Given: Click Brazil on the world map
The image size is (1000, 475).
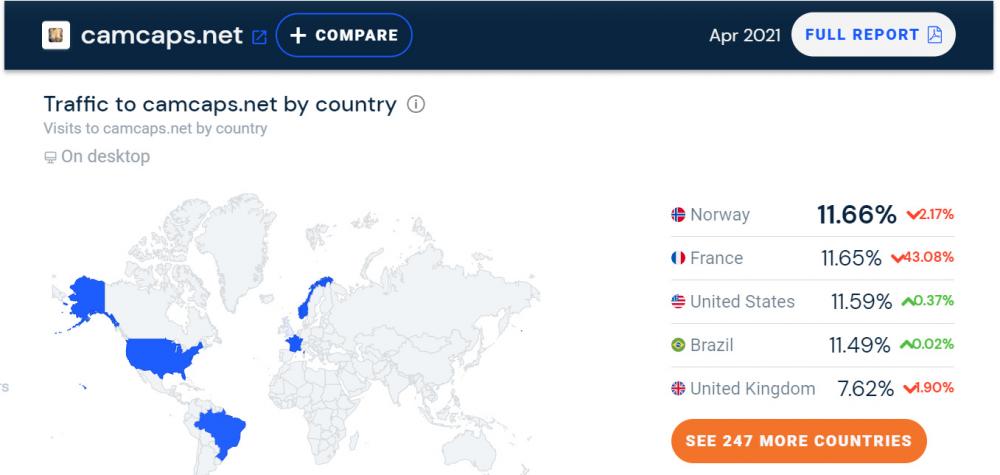Looking at the screenshot, I should coord(222,432).
